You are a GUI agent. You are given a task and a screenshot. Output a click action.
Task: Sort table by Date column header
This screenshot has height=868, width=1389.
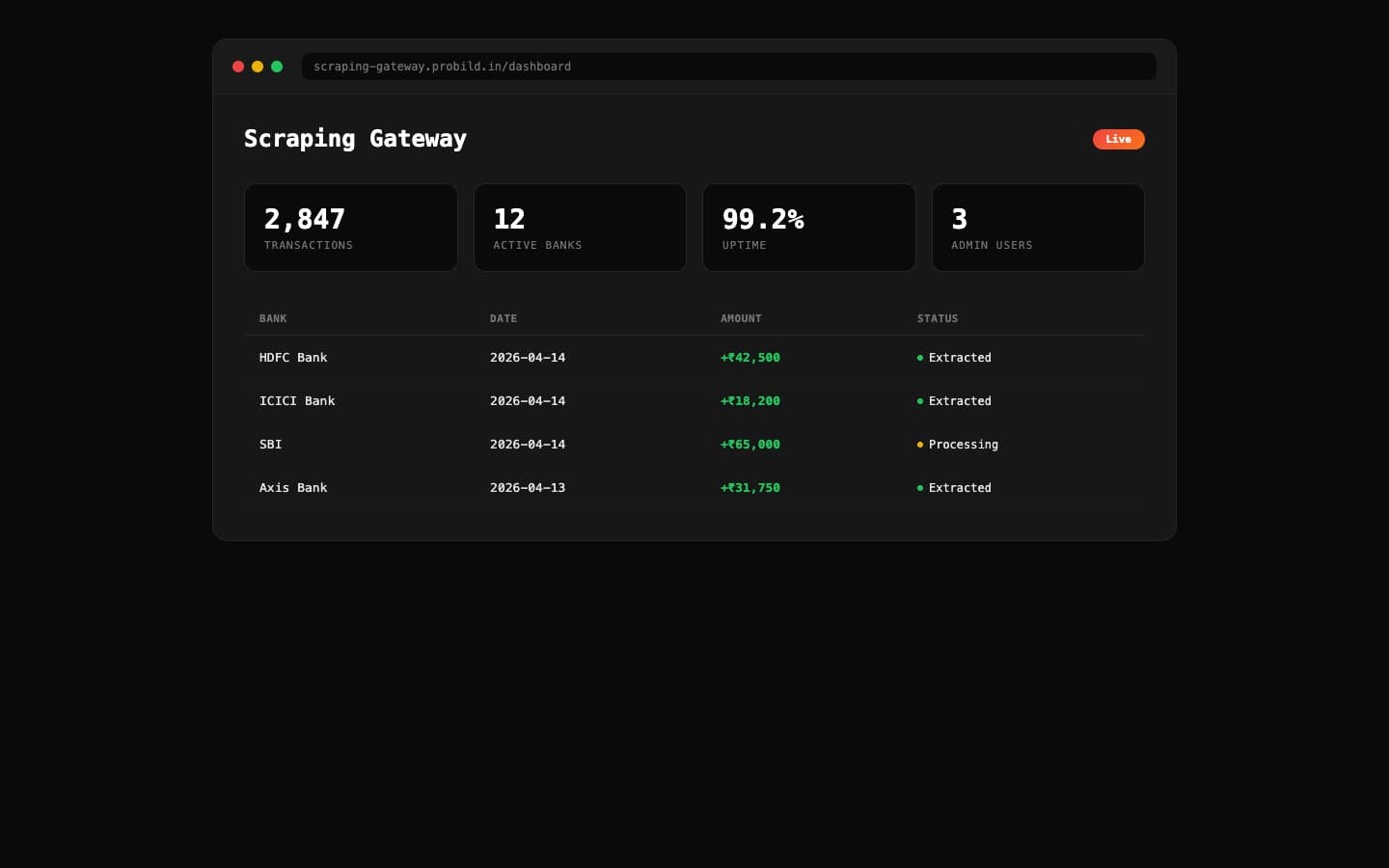[x=504, y=318]
